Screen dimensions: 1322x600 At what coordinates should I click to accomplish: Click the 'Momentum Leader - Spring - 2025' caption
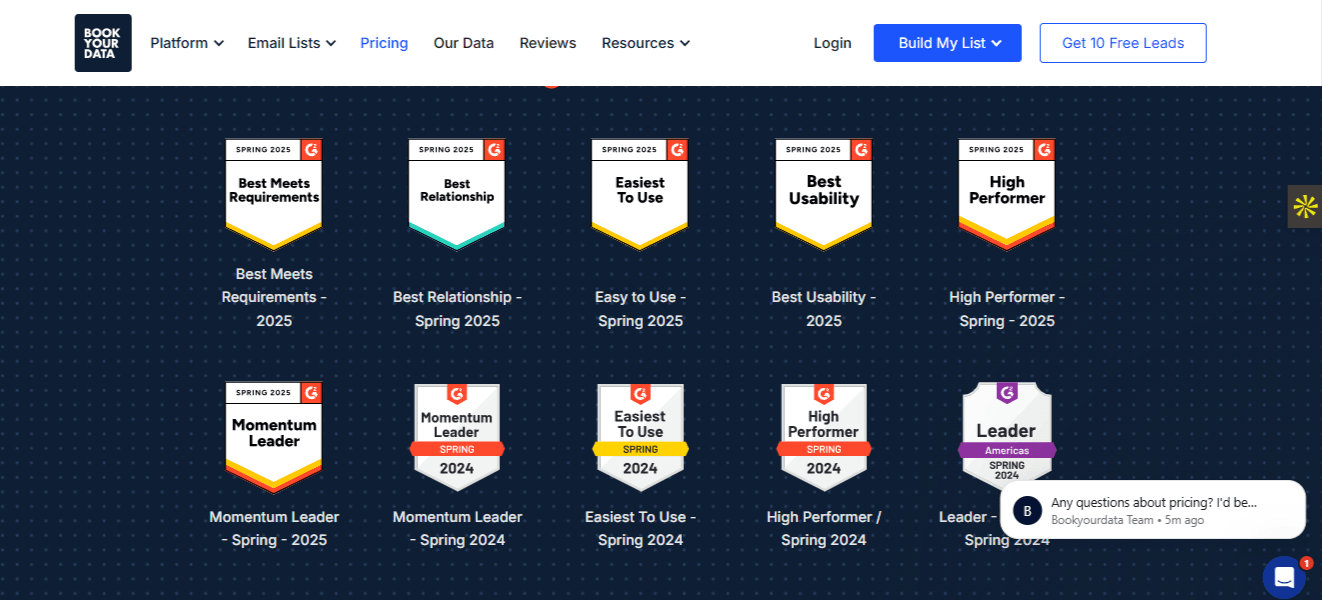(274, 529)
